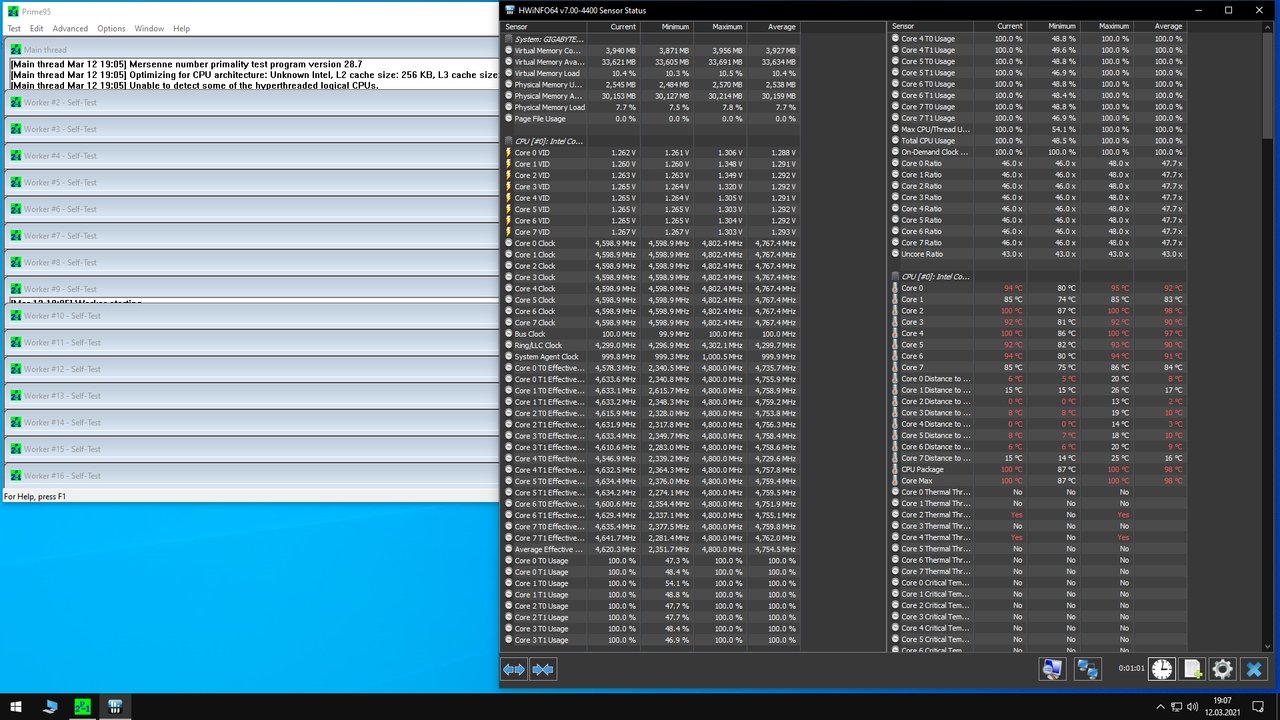Open the pinned taskbar app beside Start
Image resolution: width=1280 pixels, height=720 pixels.
[51, 706]
